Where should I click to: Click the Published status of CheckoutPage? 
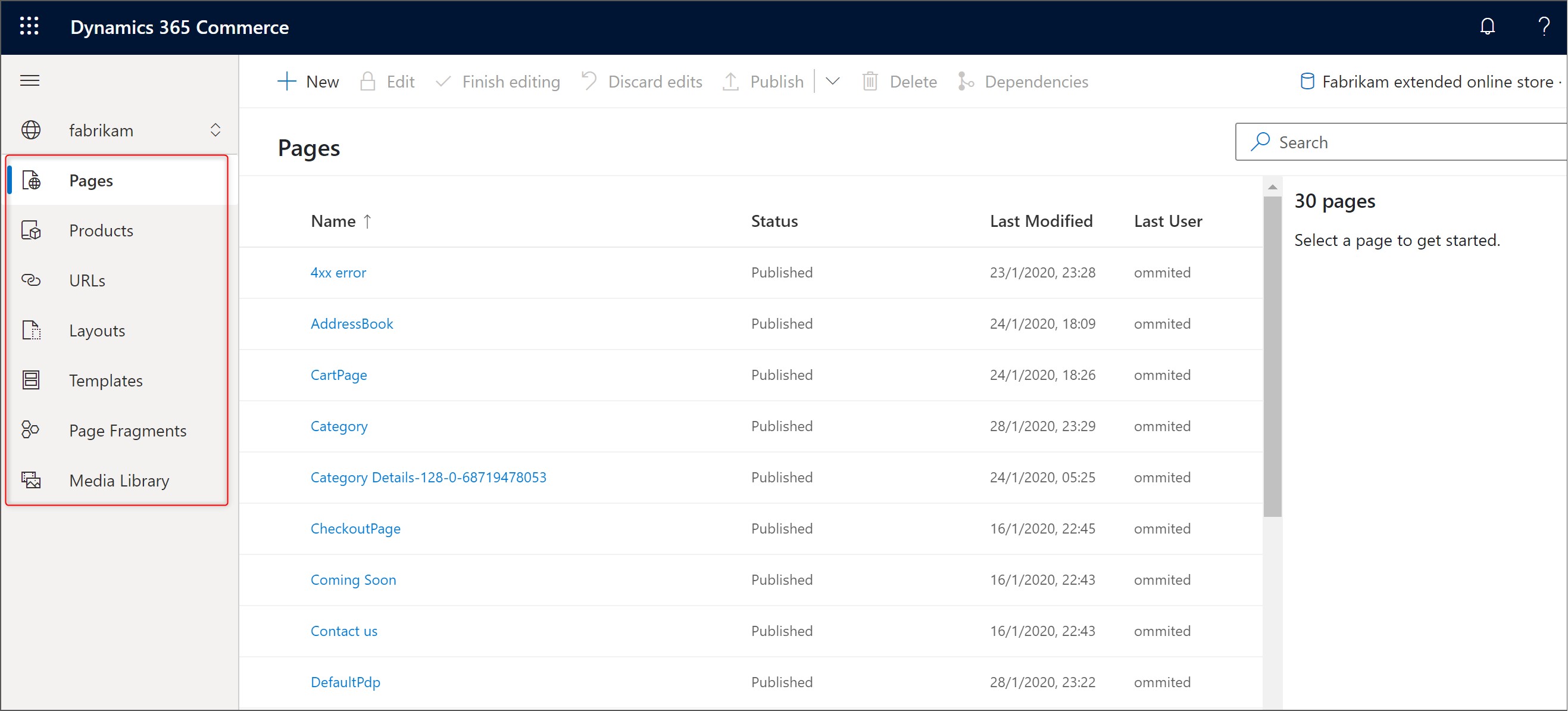(x=782, y=528)
